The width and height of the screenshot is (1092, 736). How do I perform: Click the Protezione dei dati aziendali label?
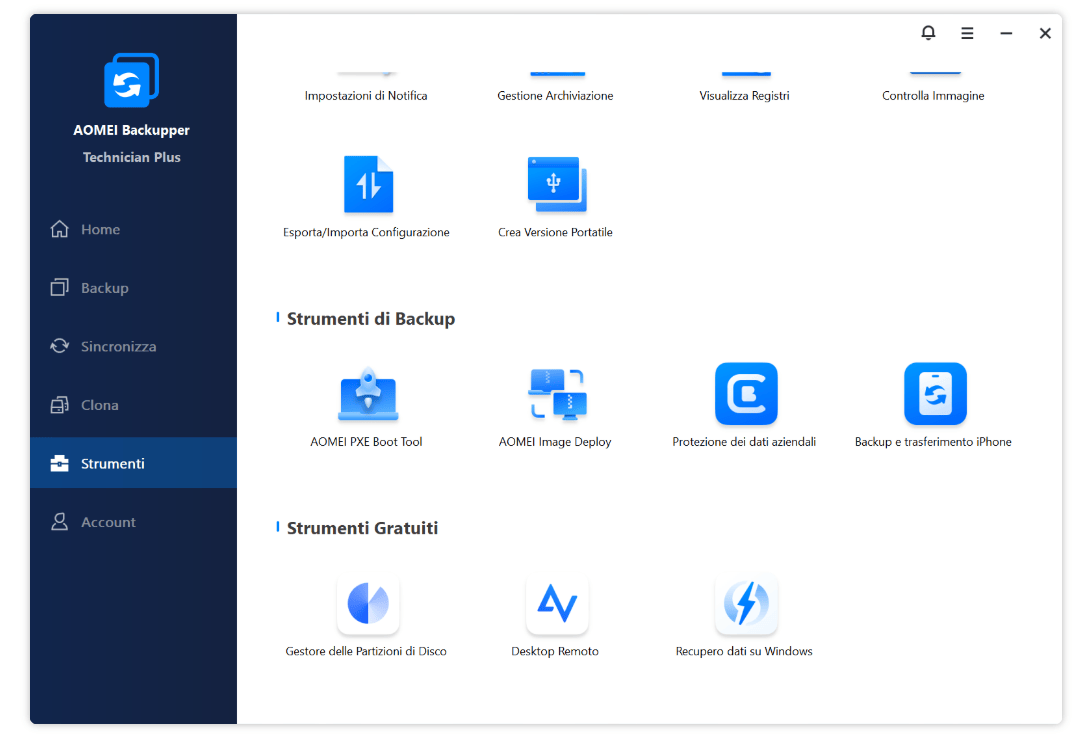coord(744,441)
